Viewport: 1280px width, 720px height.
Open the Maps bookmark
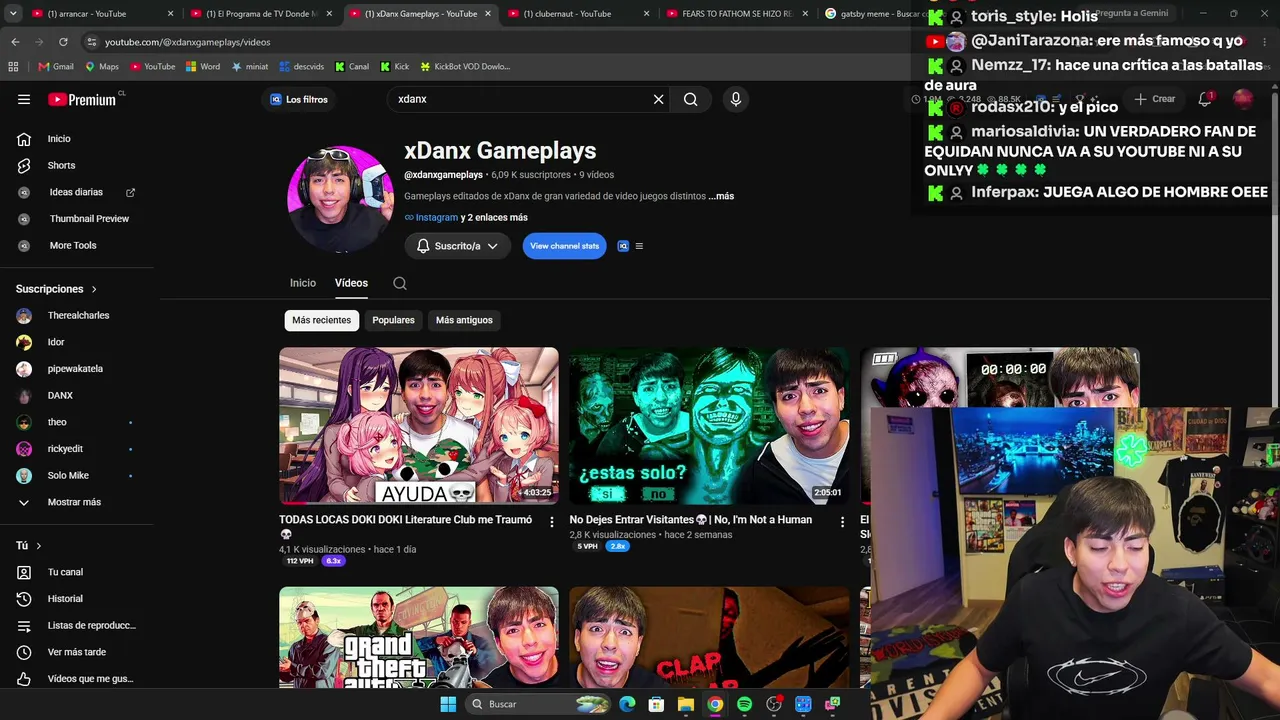pos(101,66)
